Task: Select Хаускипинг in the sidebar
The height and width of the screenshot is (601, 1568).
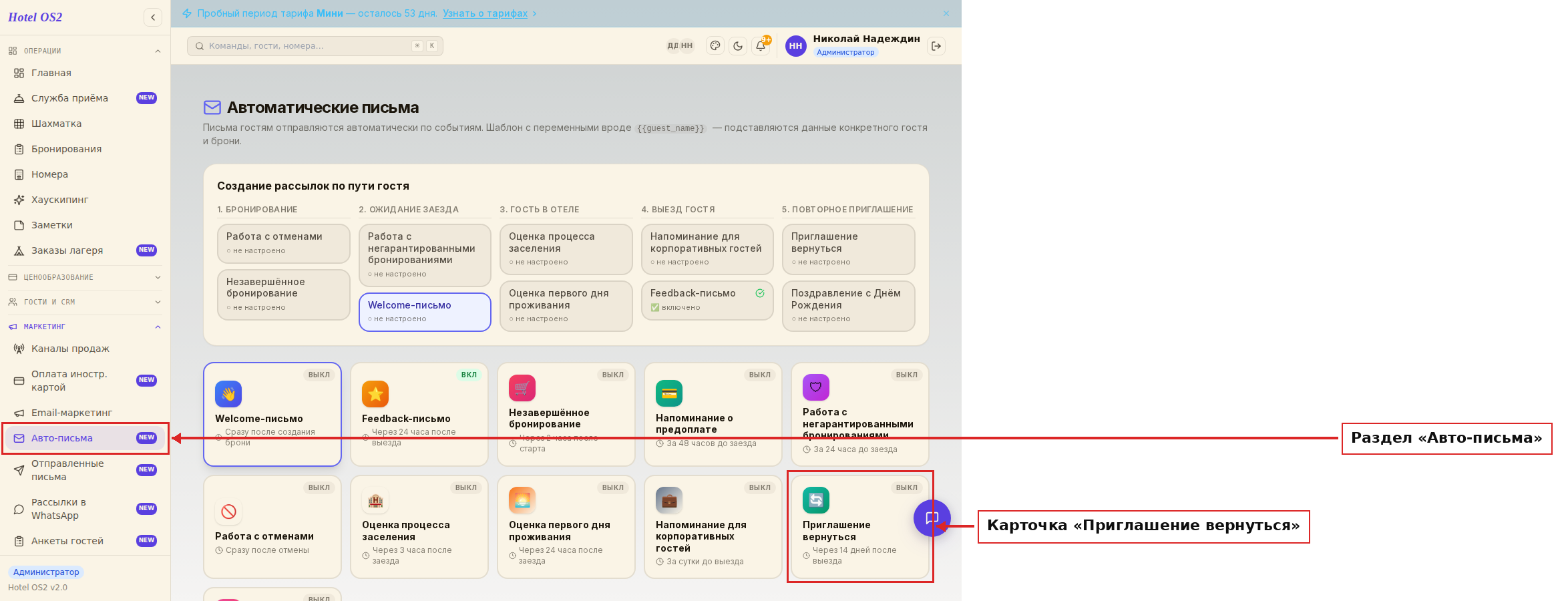Action: (85, 200)
